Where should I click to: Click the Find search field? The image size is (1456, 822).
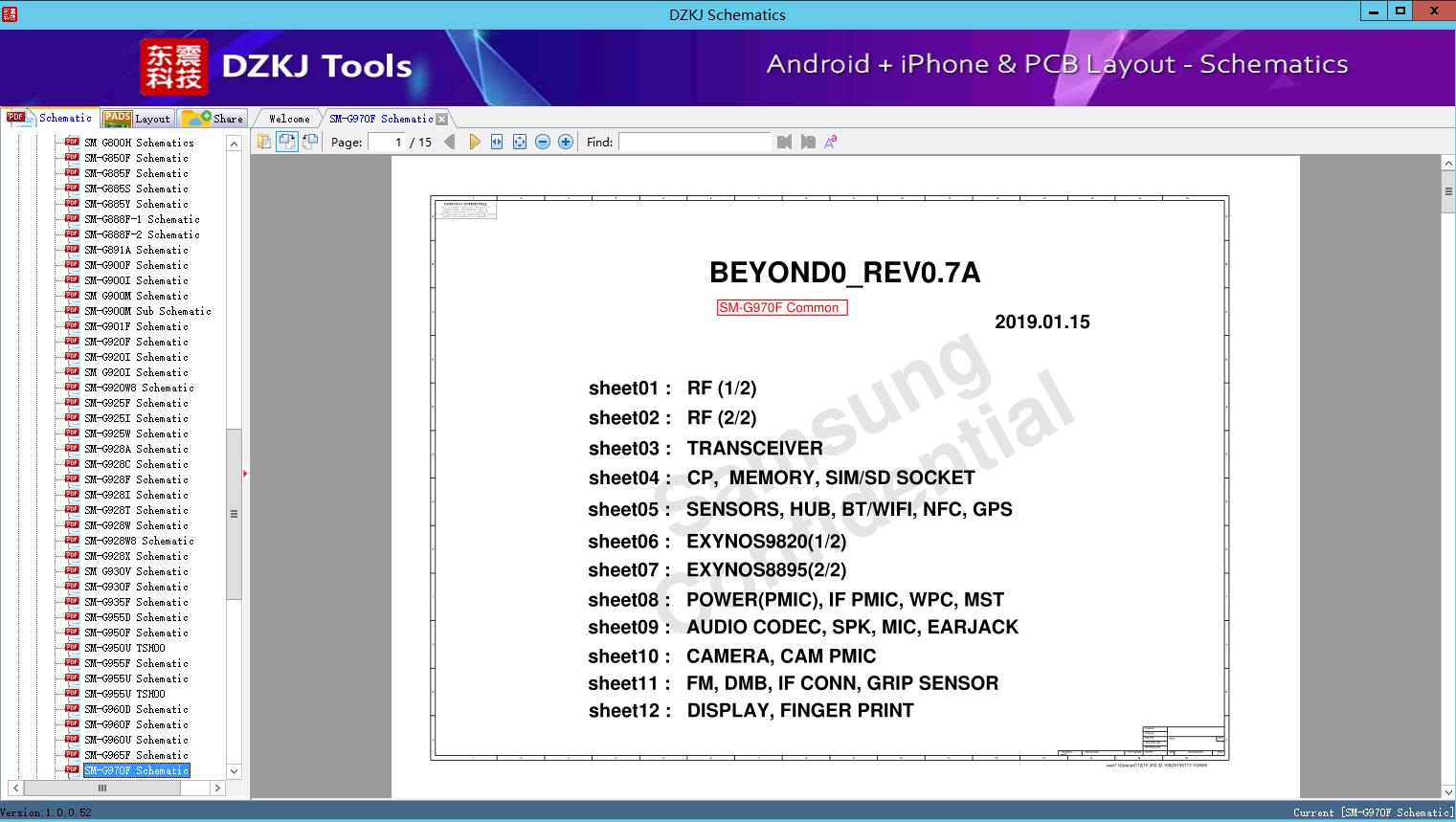[x=694, y=142]
